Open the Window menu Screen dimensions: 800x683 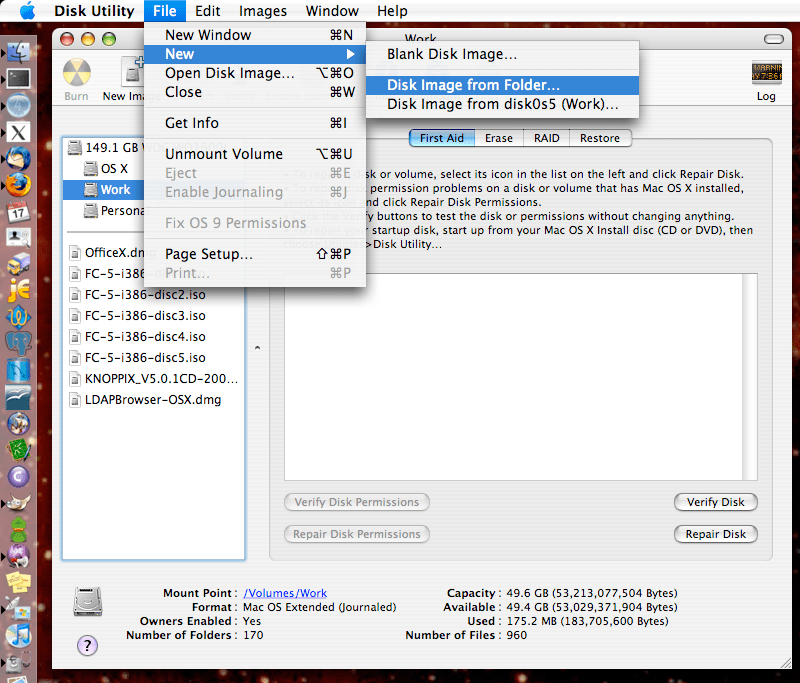click(x=332, y=11)
